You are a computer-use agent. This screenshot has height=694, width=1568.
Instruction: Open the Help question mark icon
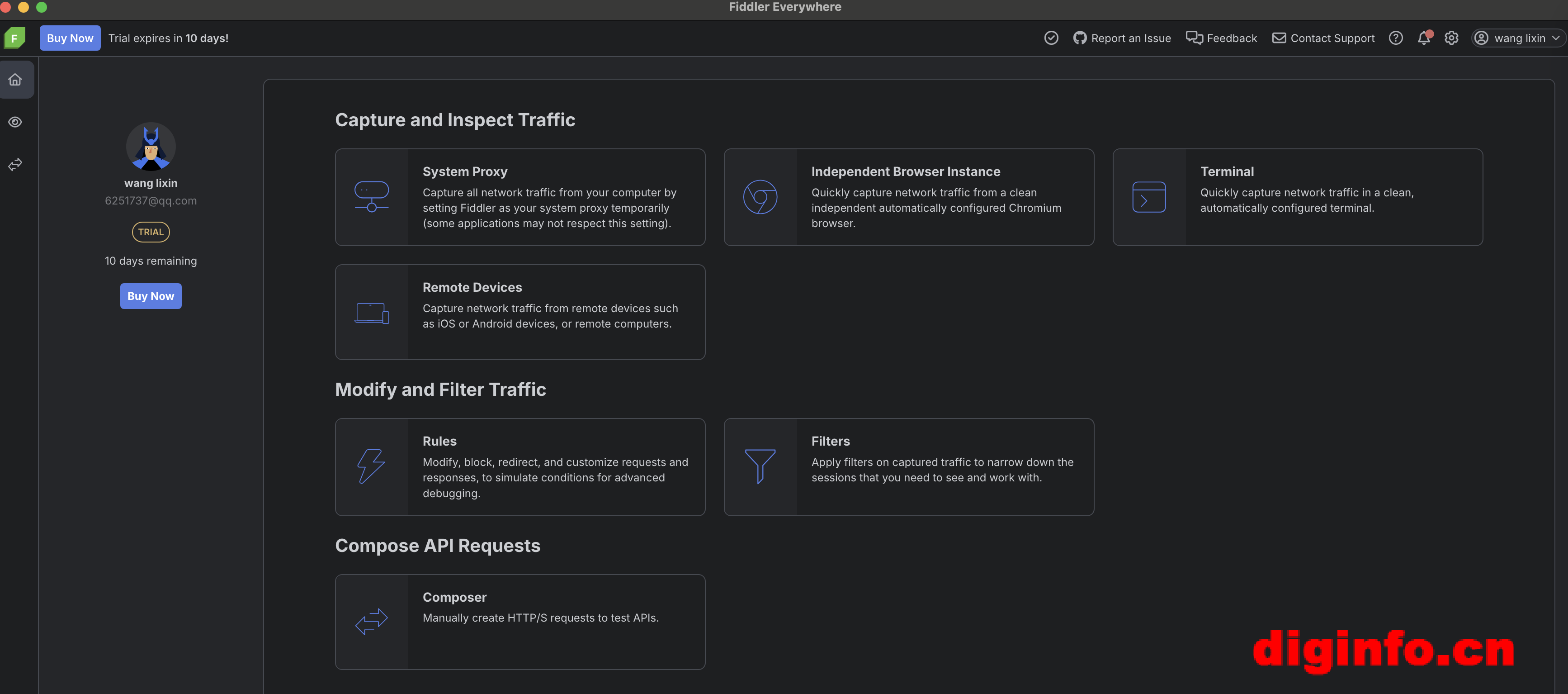click(1396, 38)
